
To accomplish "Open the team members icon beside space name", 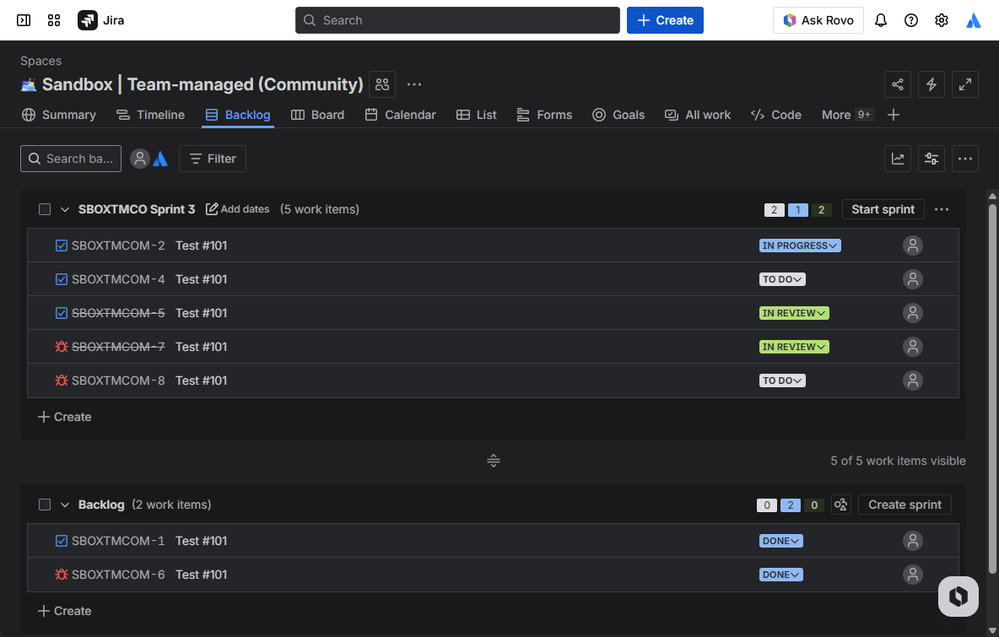I will (382, 84).
